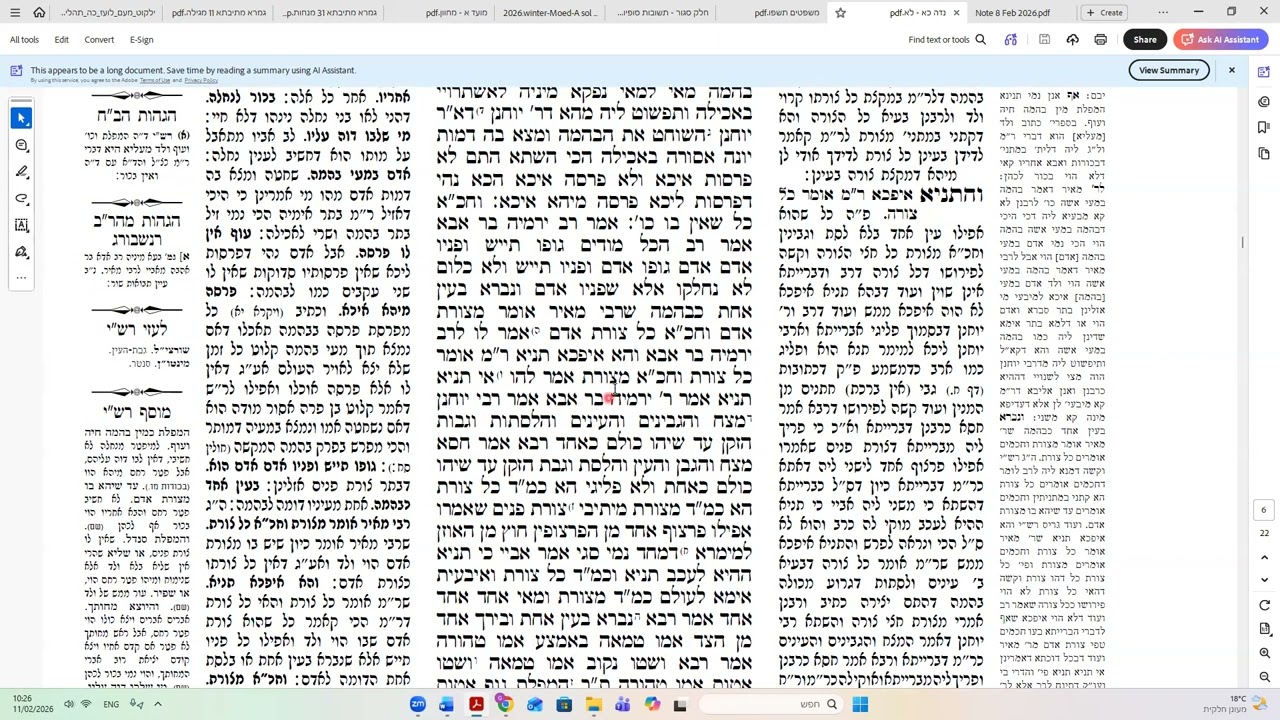Open the Edit menu
The image size is (1280, 720).
[x=61, y=40]
